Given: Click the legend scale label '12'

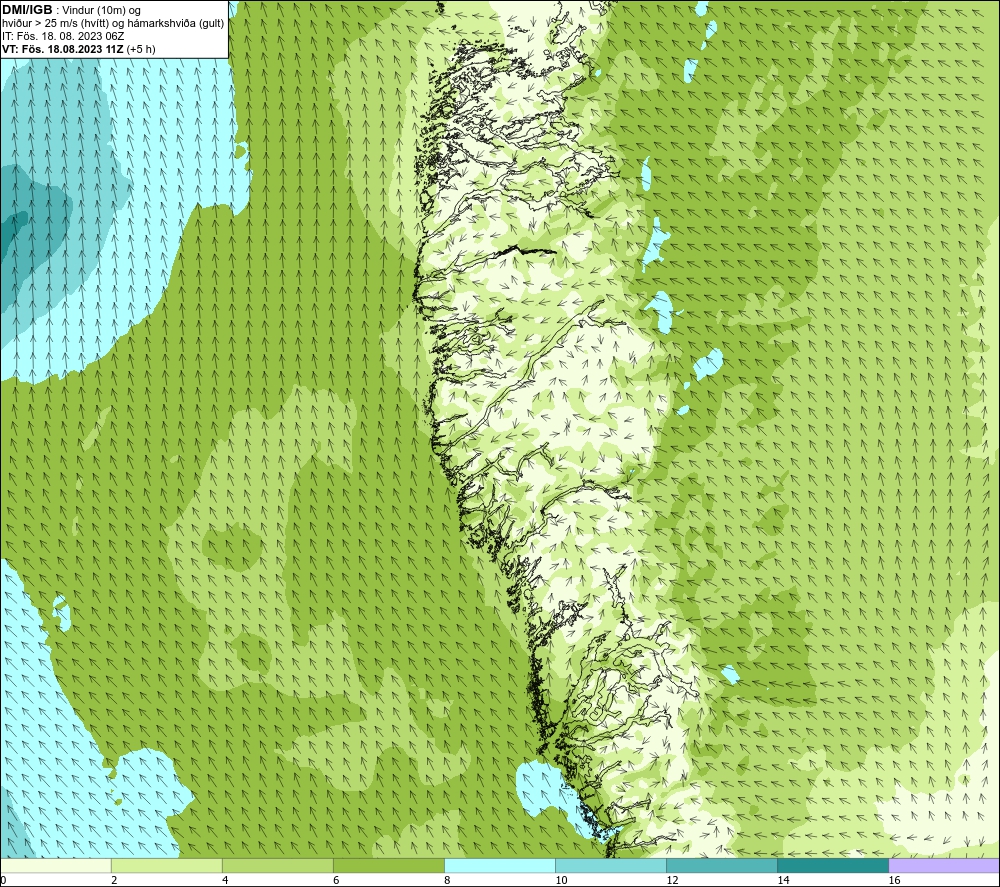Looking at the screenshot, I should coord(672,880).
